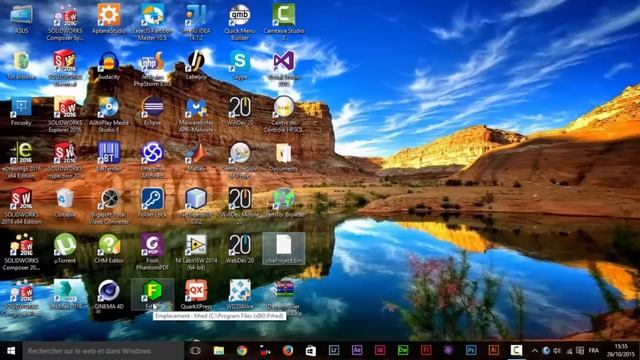Launch JetBrains PhpStorm shortcut
The width and height of the screenshot is (640, 360).
coord(152,69)
